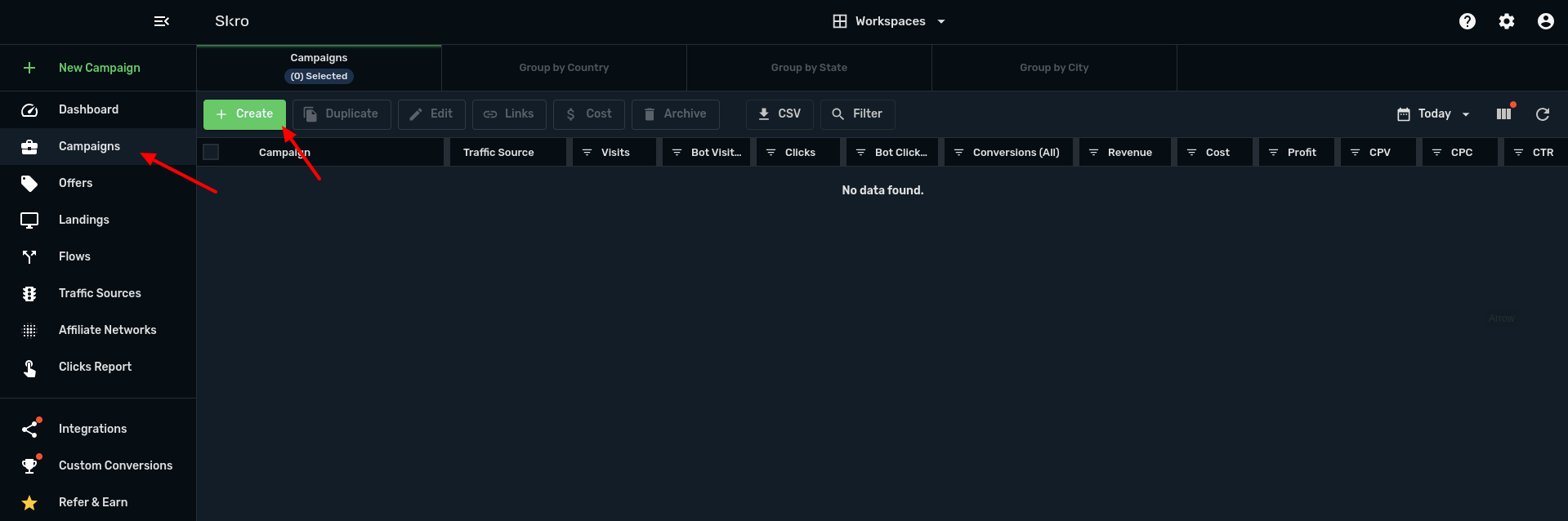1568x521 pixels.
Task: Open the Today date range dropdown
Action: click(x=1434, y=114)
